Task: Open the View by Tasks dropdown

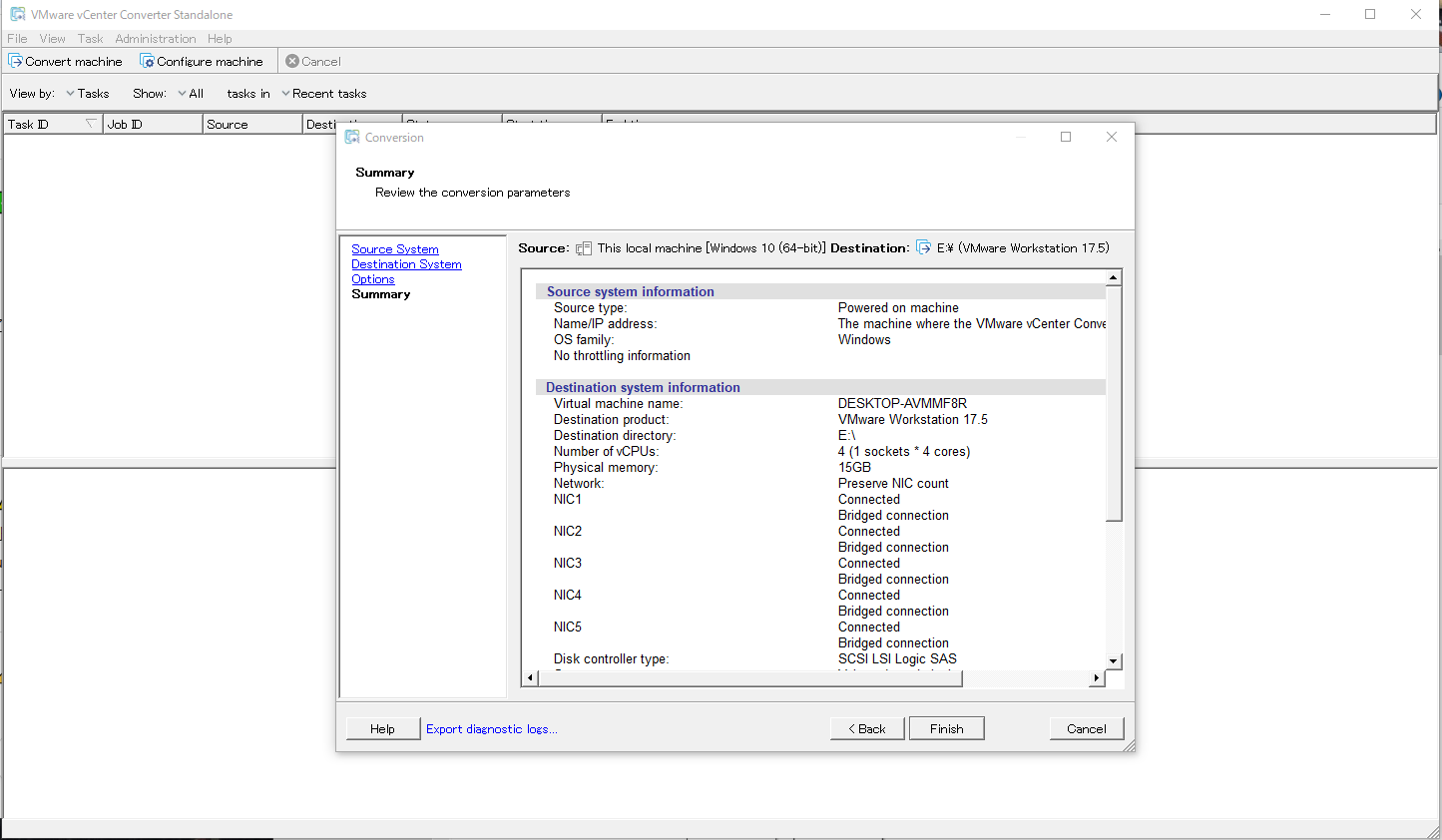Action: tap(87, 94)
